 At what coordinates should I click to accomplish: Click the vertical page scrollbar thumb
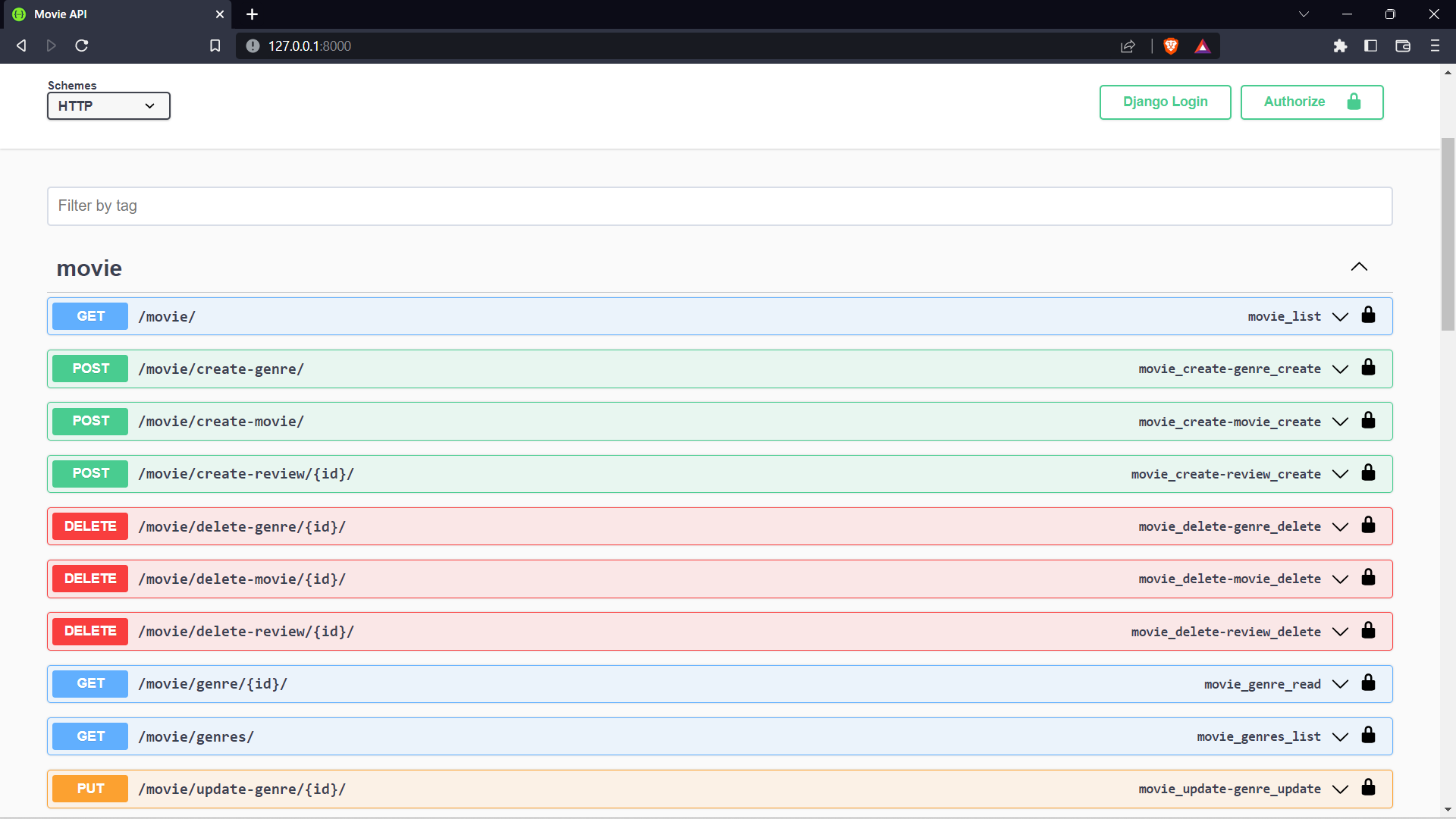[1448, 235]
